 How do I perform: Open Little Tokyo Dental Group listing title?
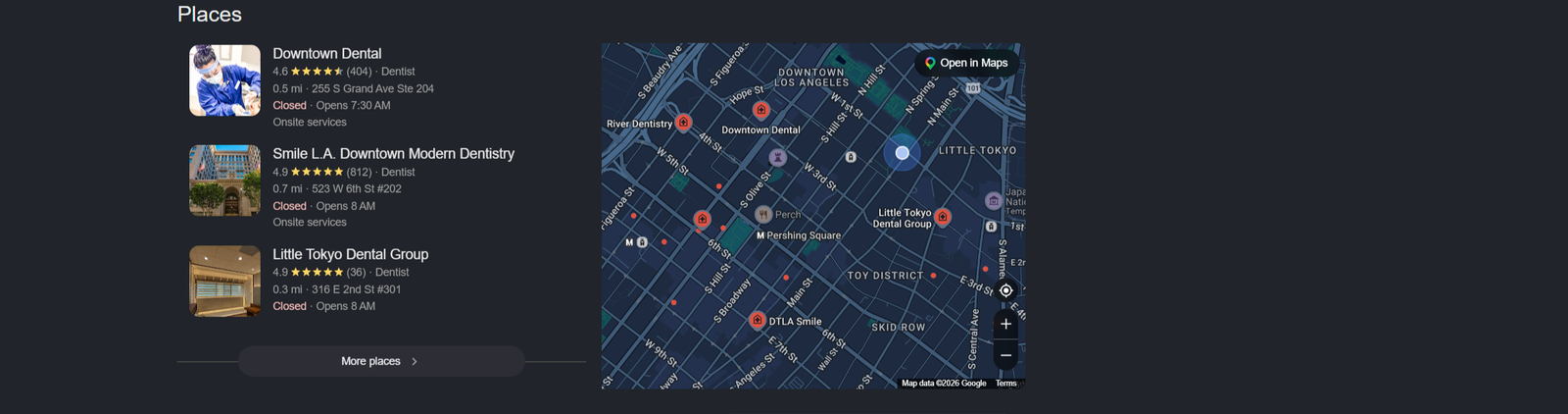point(350,254)
